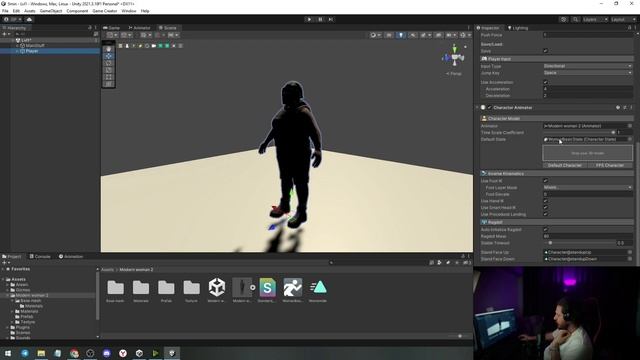640x360 pixels.
Task: Open Character Animator preset settings icon
Action: [625, 108]
